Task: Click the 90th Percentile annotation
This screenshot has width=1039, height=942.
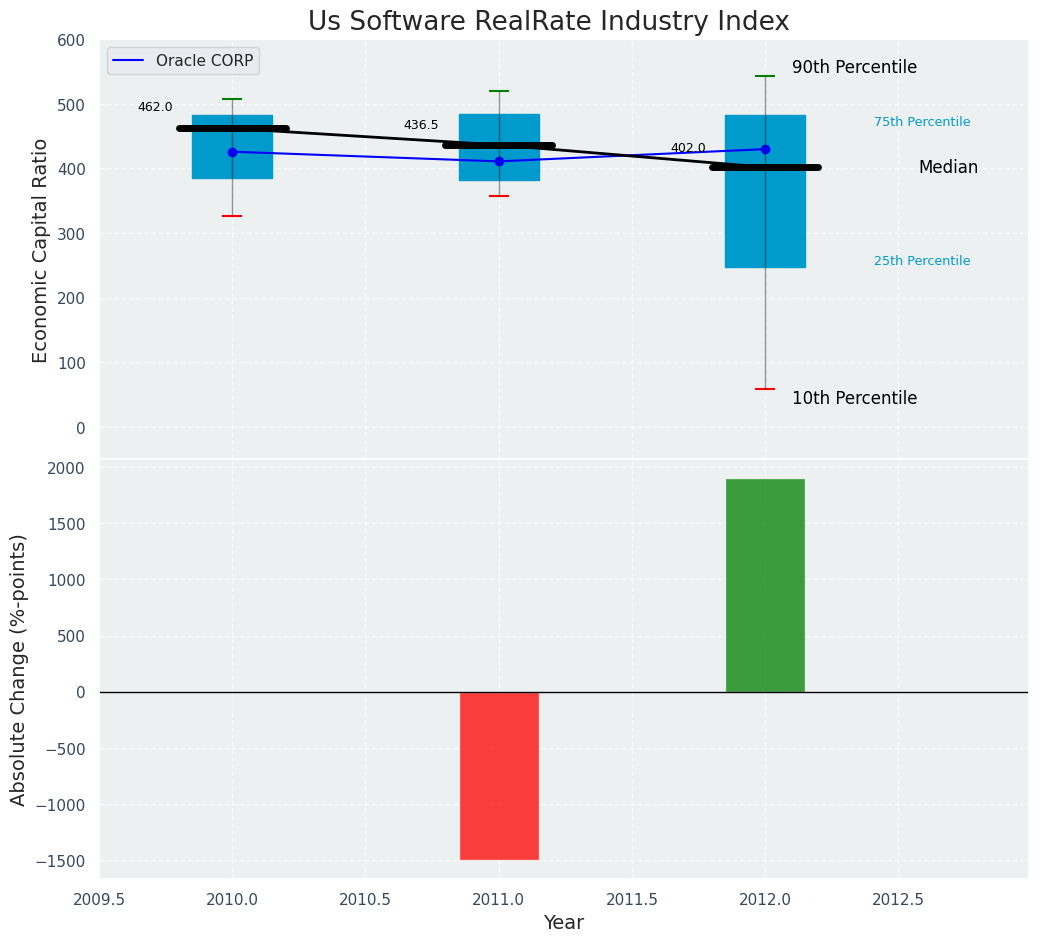Action: click(854, 68)
